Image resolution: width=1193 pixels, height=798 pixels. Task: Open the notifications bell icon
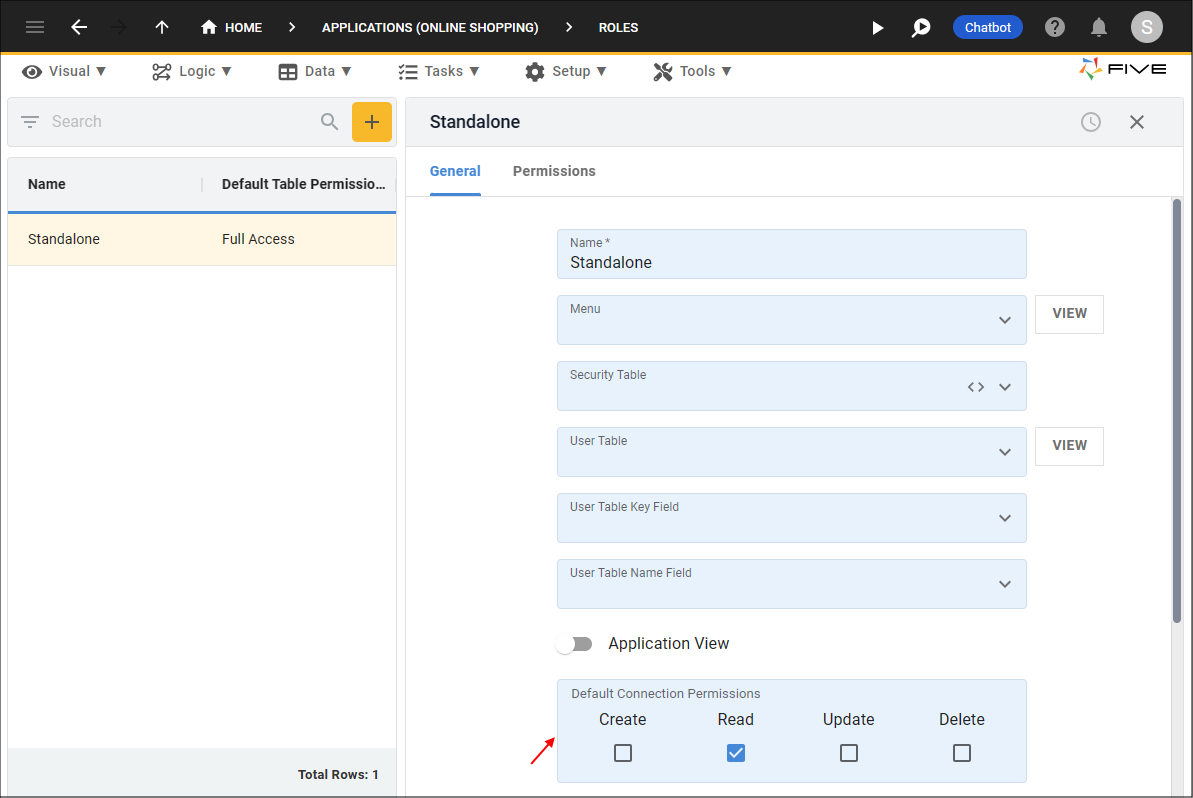click(x=1099, y=27)
